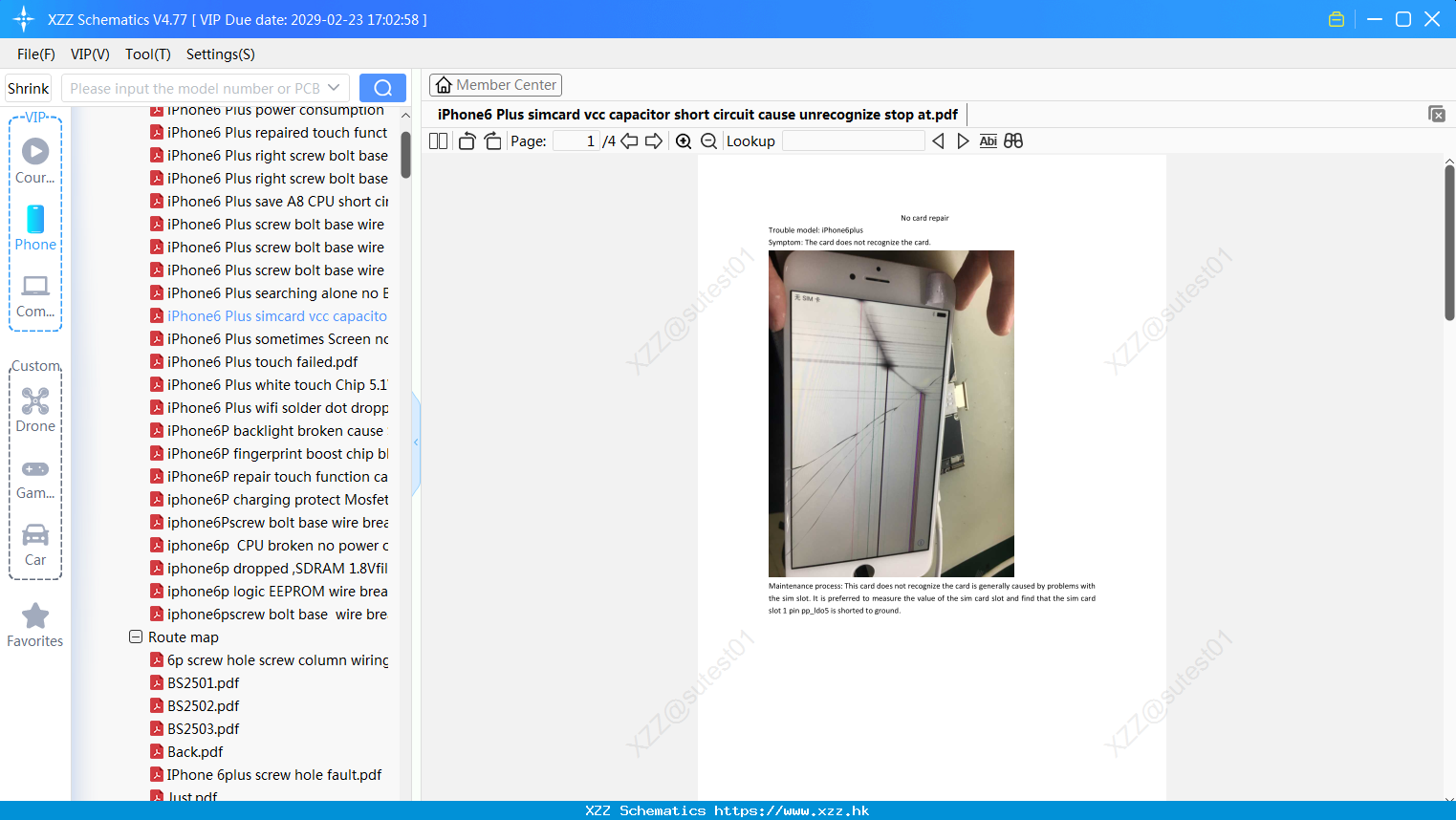This screenshot has width=1456, height=820.
Task: Collapse the Route map tree node
Action: pos(136,637)
